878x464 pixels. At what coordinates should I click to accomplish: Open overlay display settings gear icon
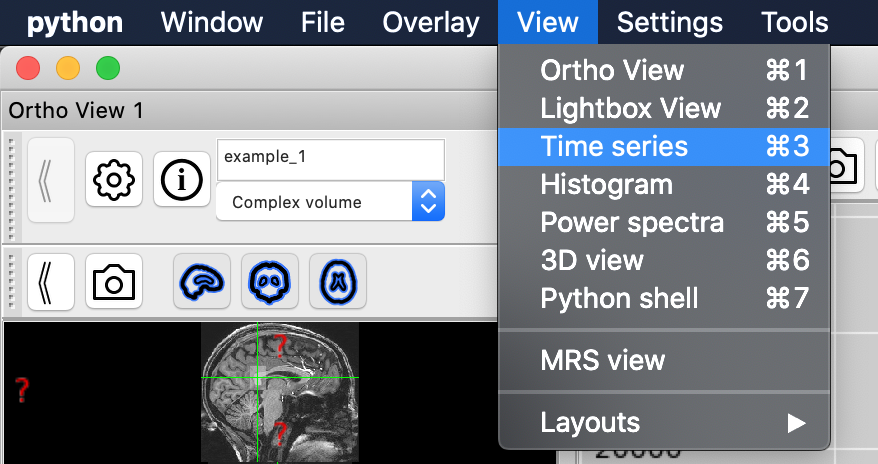point(114,180)
